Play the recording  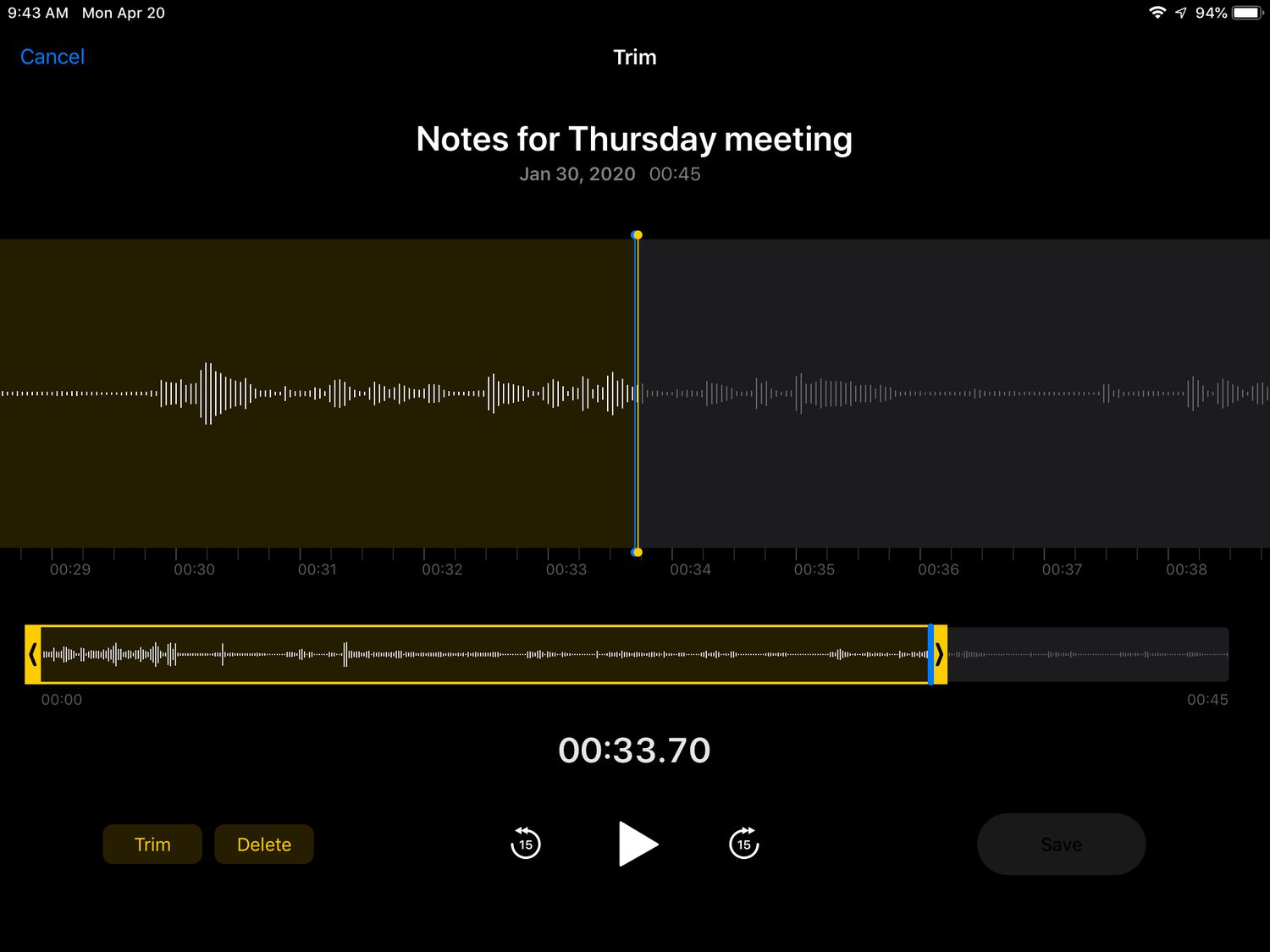(x=638, y=844)
